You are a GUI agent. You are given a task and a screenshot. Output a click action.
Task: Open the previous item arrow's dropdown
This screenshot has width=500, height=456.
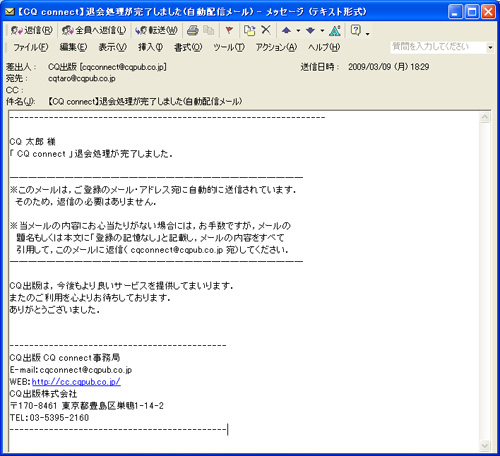pos(298,31)
